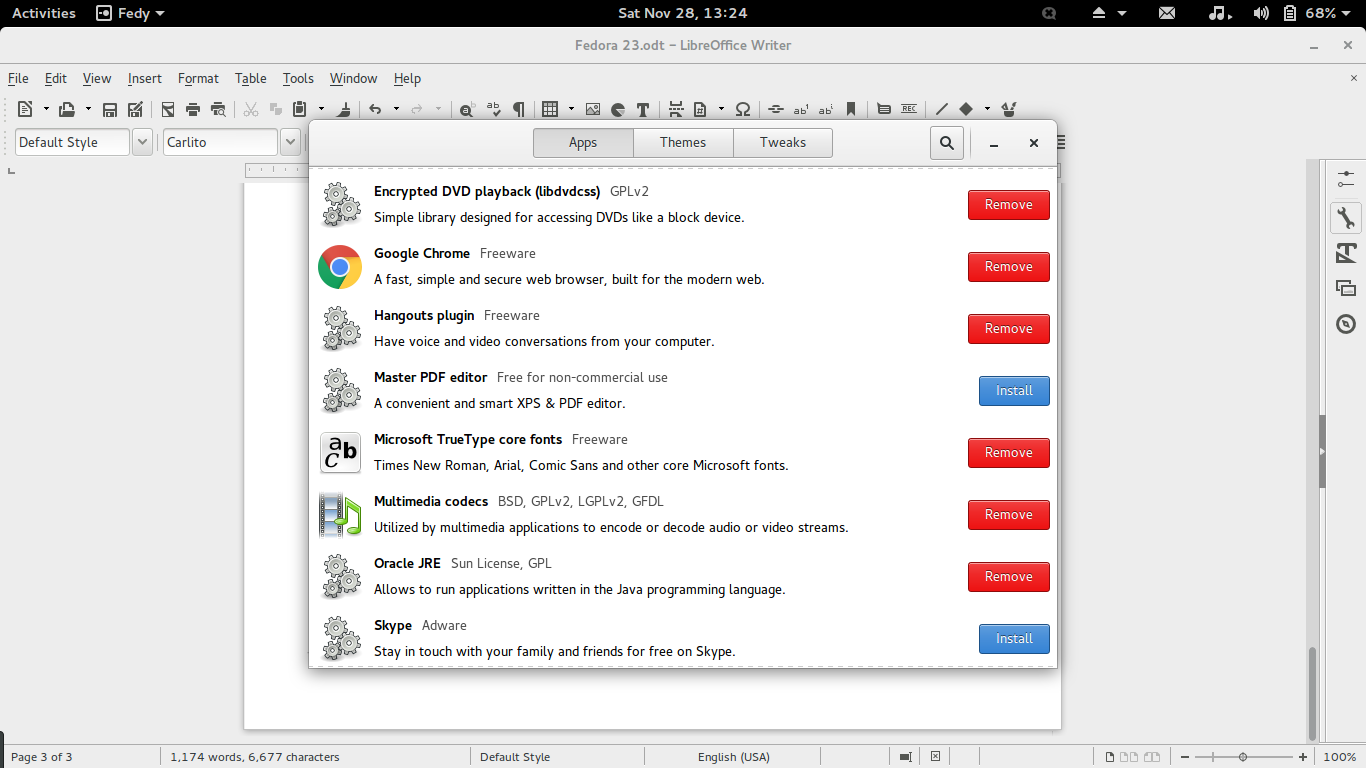
Task: Paste clipboard content with the Paste icon
Action: 300,109
